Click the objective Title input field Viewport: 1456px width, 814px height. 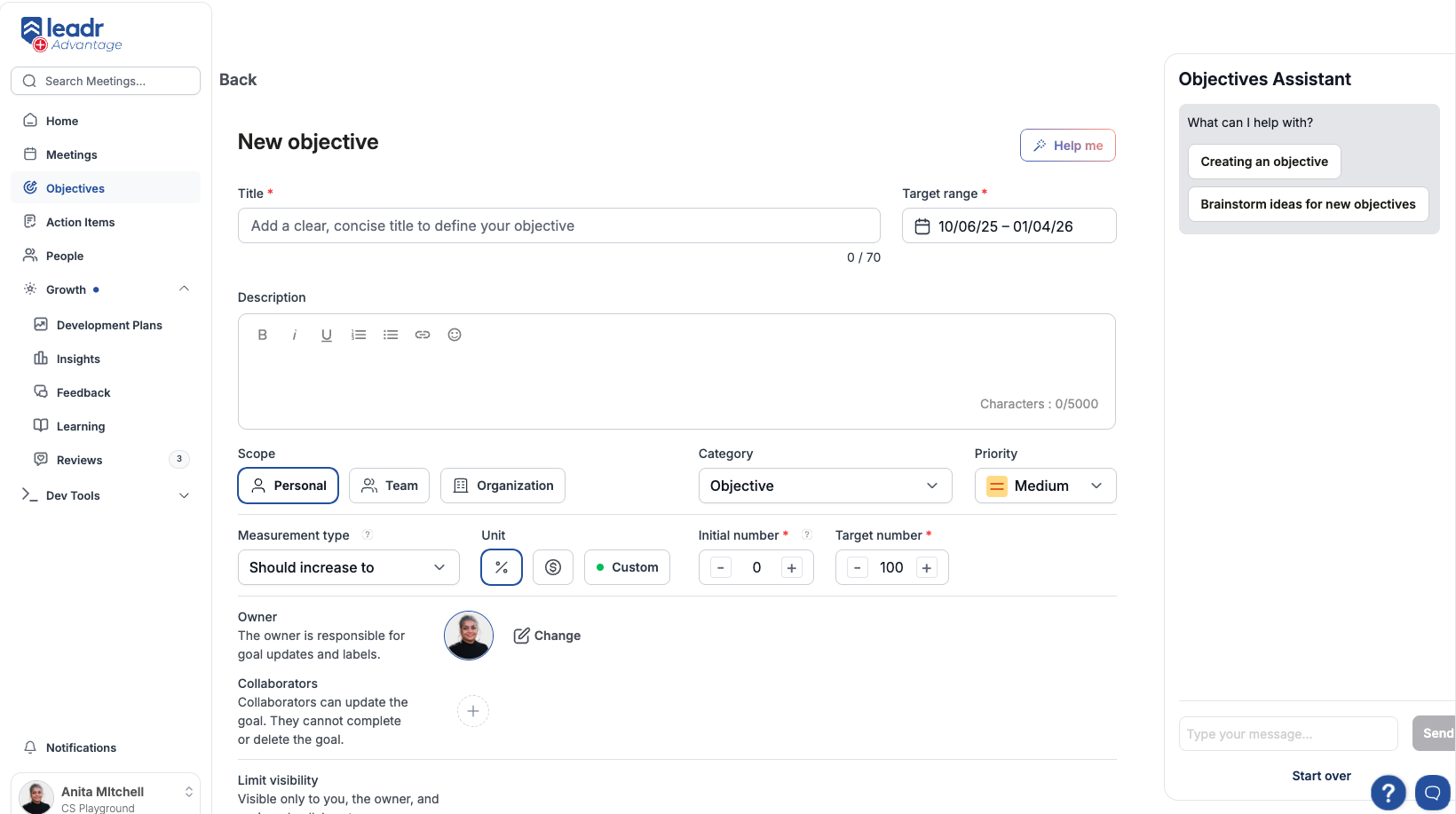coord(559,225)
